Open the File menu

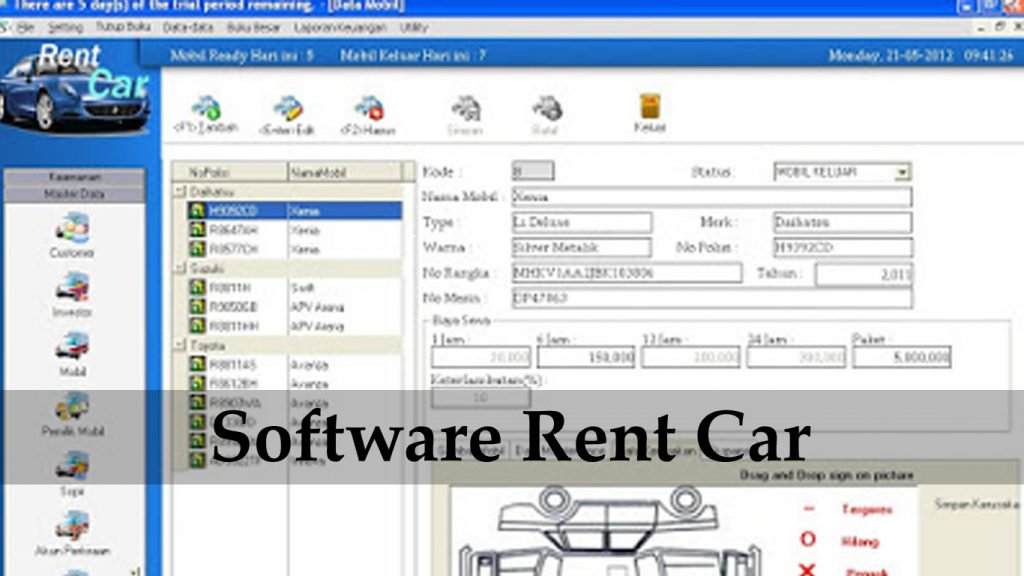(x=25, y=27)
